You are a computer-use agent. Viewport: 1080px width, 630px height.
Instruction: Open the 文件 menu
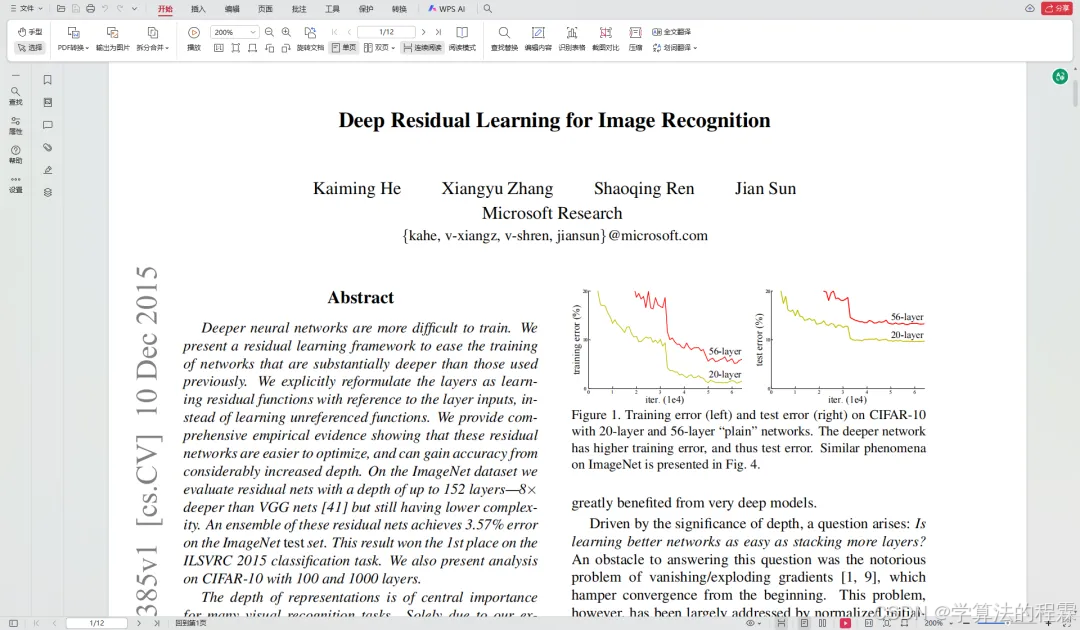pos(26,8)
